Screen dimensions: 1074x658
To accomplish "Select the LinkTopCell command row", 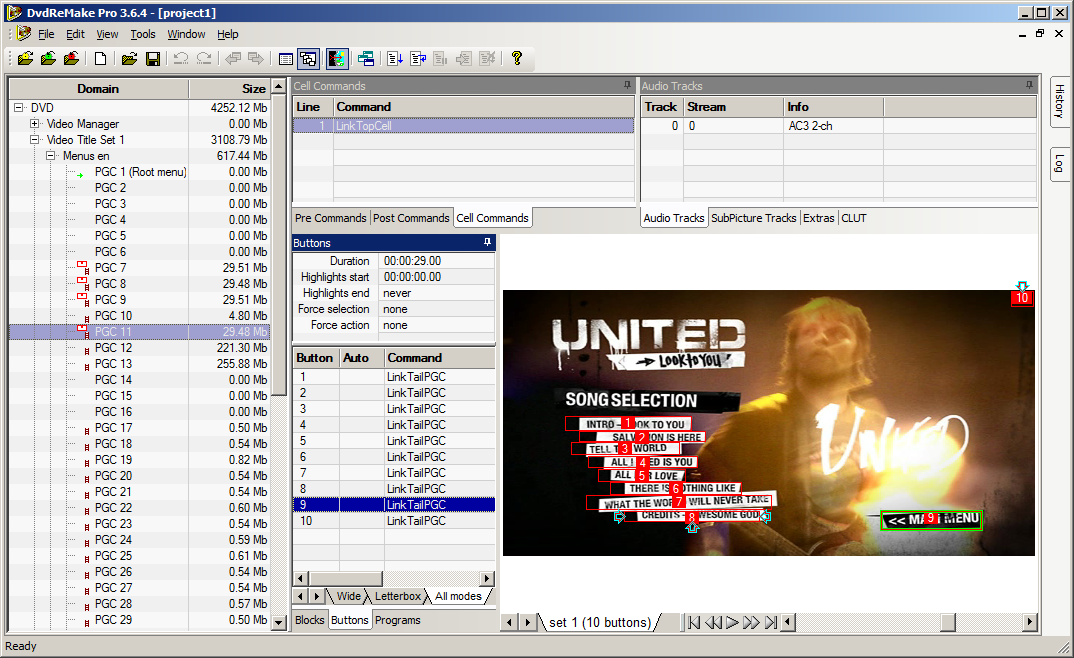I will [464, 126].
